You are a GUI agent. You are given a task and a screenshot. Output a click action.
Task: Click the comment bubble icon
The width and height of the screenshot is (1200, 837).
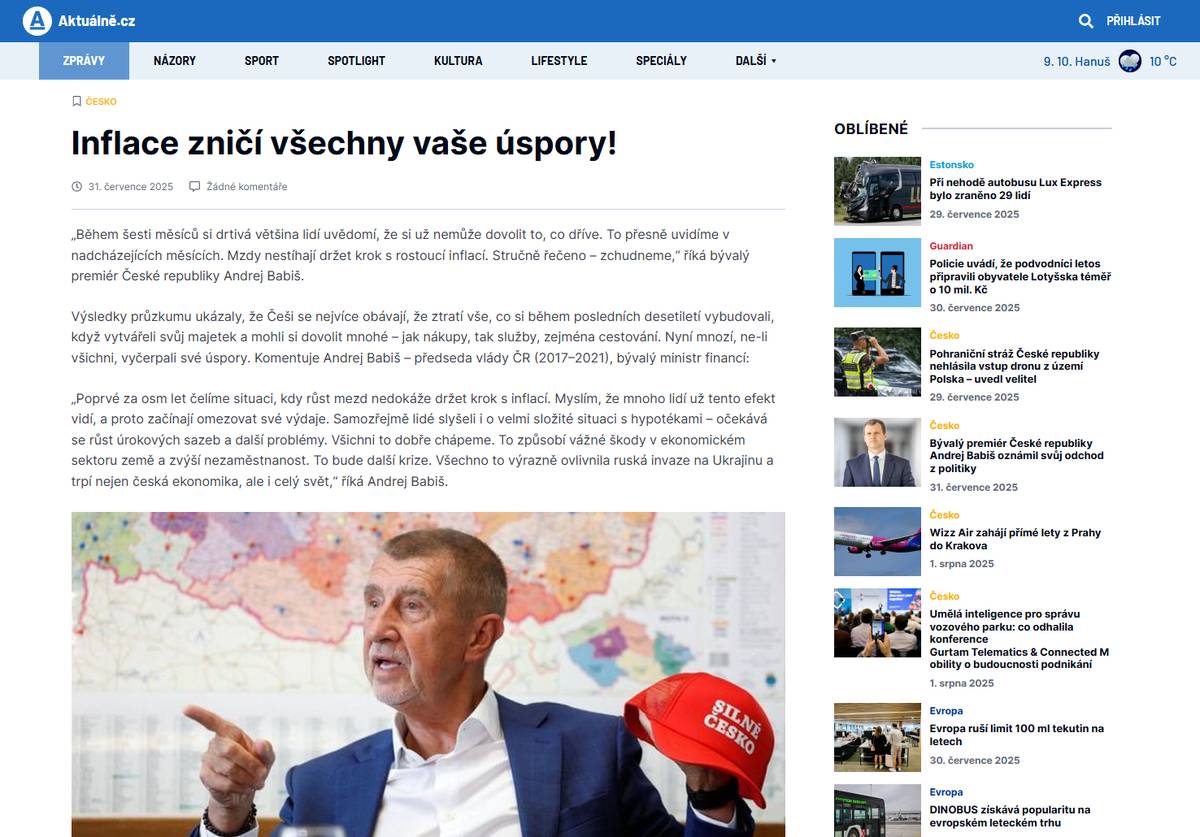195,186
